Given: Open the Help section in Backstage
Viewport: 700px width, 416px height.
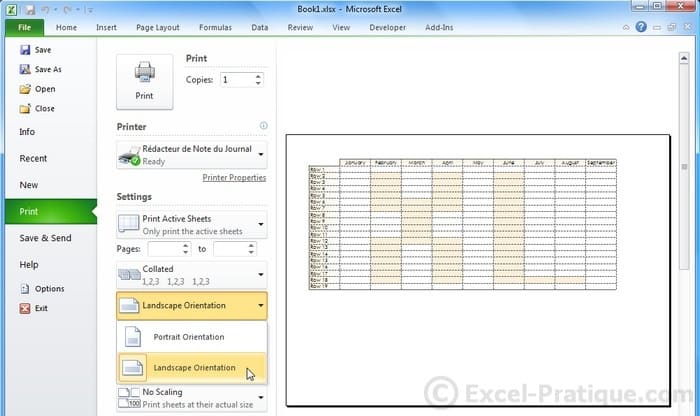Looking at the screenshot, I should (51, 265).
